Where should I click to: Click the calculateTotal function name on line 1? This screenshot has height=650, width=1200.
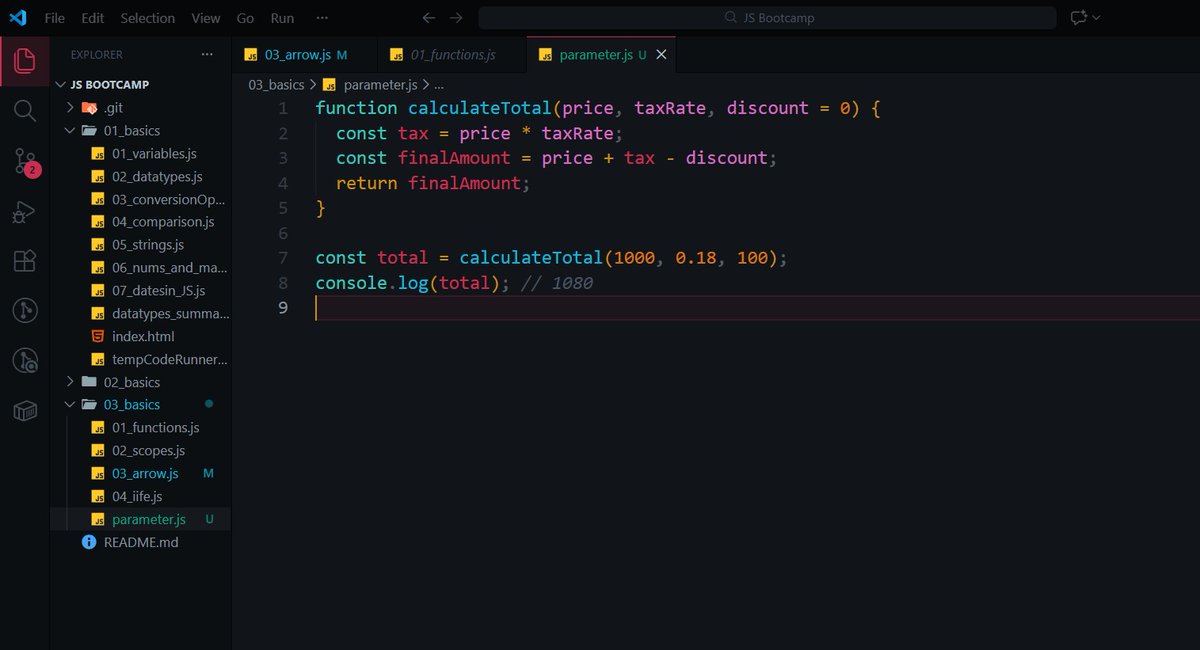click(x=480, y=108)
